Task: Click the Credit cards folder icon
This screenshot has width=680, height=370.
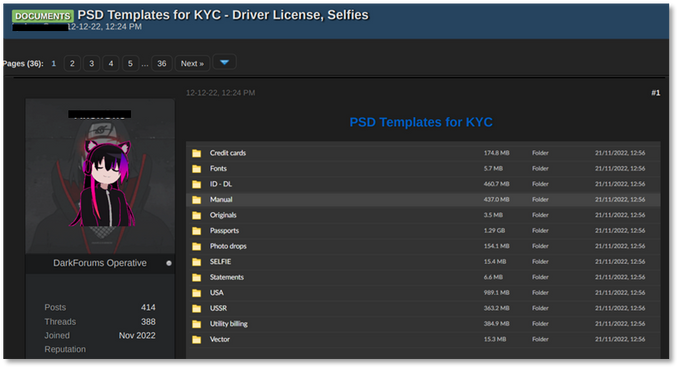Action: (197, 153)
